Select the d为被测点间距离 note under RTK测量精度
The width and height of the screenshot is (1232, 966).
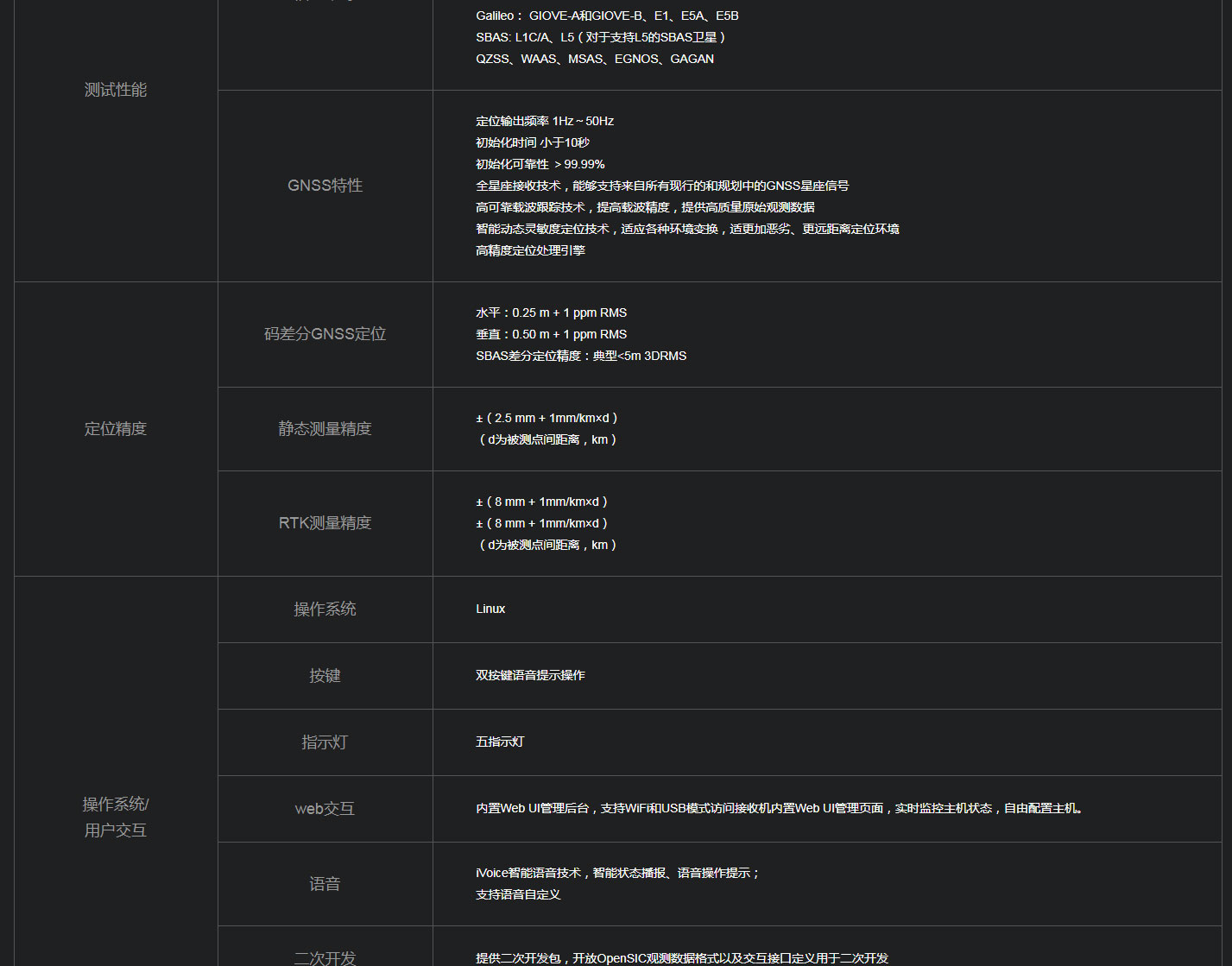point(547,545)
